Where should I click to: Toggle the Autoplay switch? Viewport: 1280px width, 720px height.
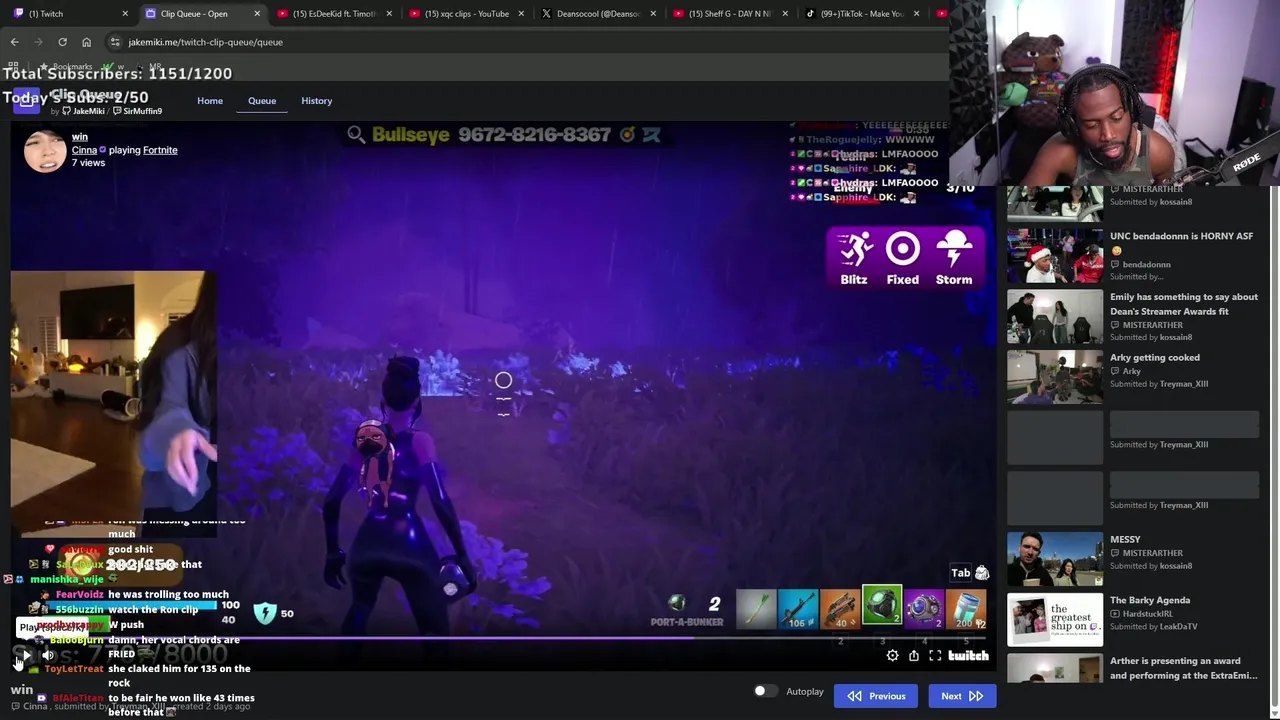[764, 691]
